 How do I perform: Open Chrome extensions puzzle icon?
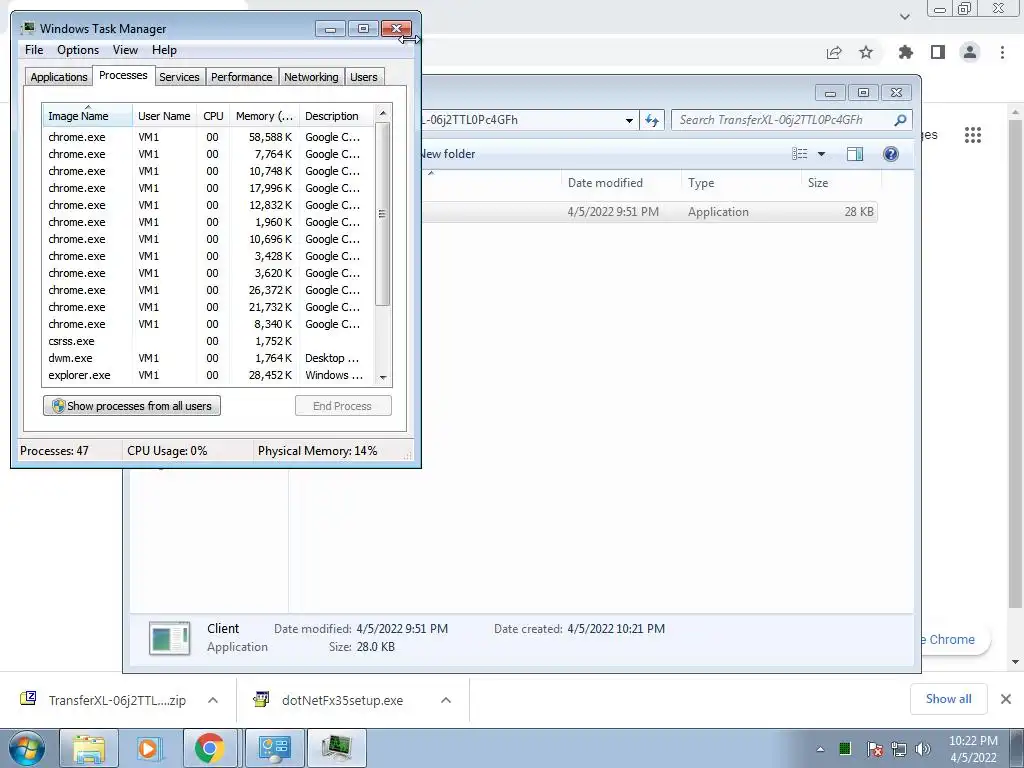coord(906,52)
